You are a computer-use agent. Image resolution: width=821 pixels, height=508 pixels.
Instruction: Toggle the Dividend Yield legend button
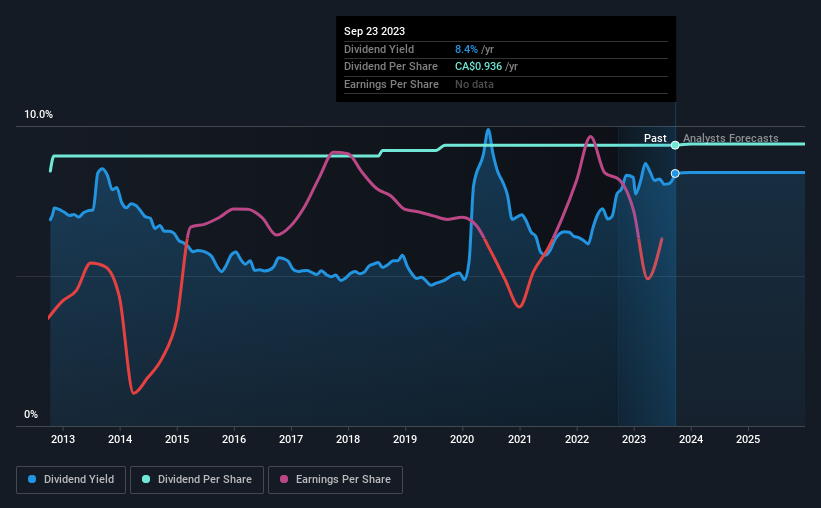coord(71,479)
